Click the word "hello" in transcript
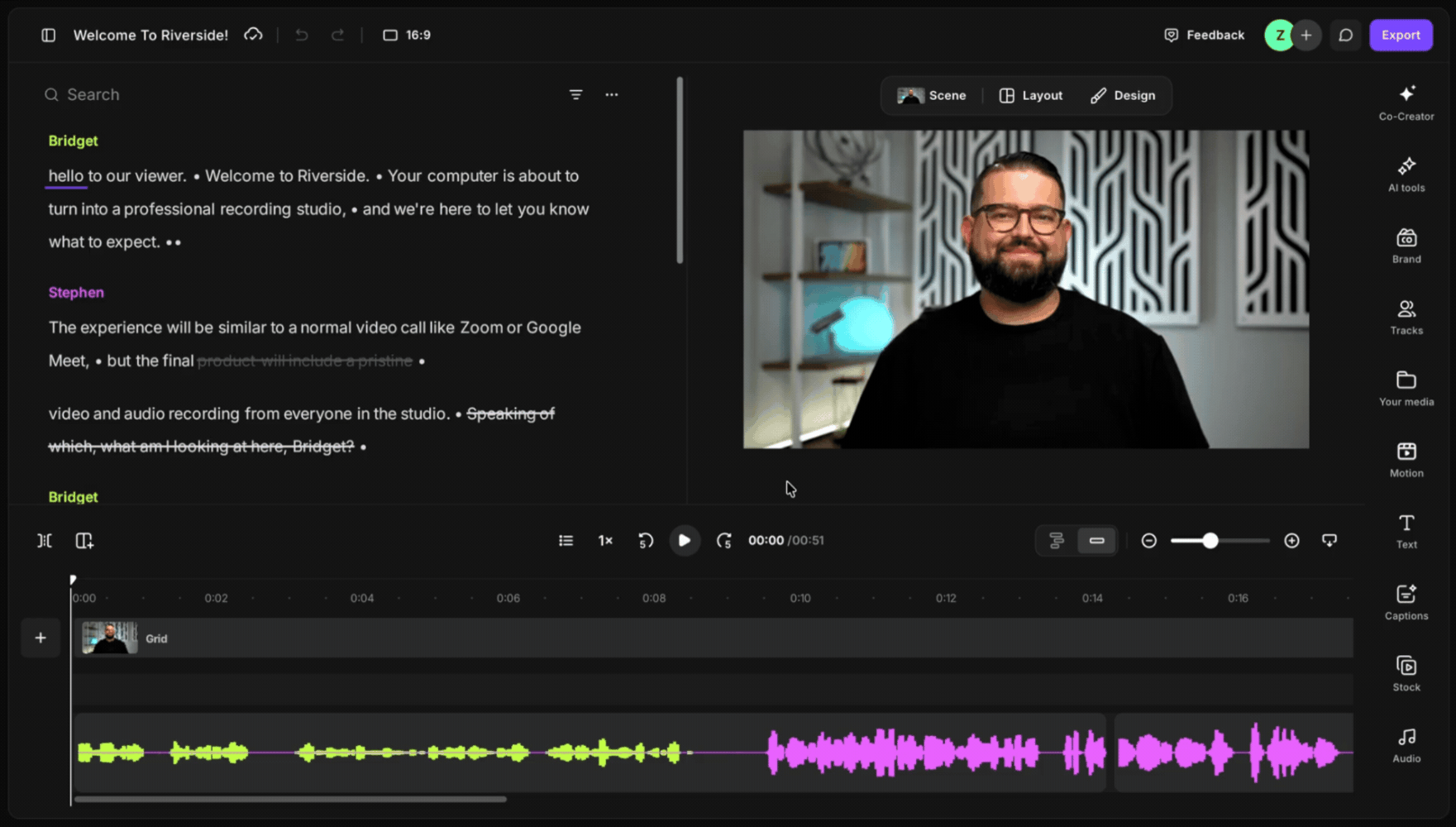The height and width of the screenshot is (827, 1456). [66, 176]
